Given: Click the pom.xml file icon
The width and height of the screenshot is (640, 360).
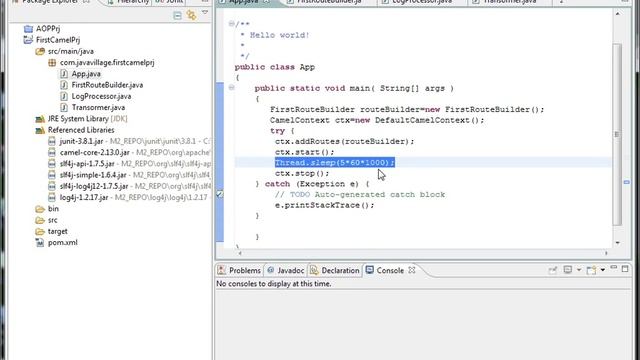Looking at the screenshot, I should [40, 242].
